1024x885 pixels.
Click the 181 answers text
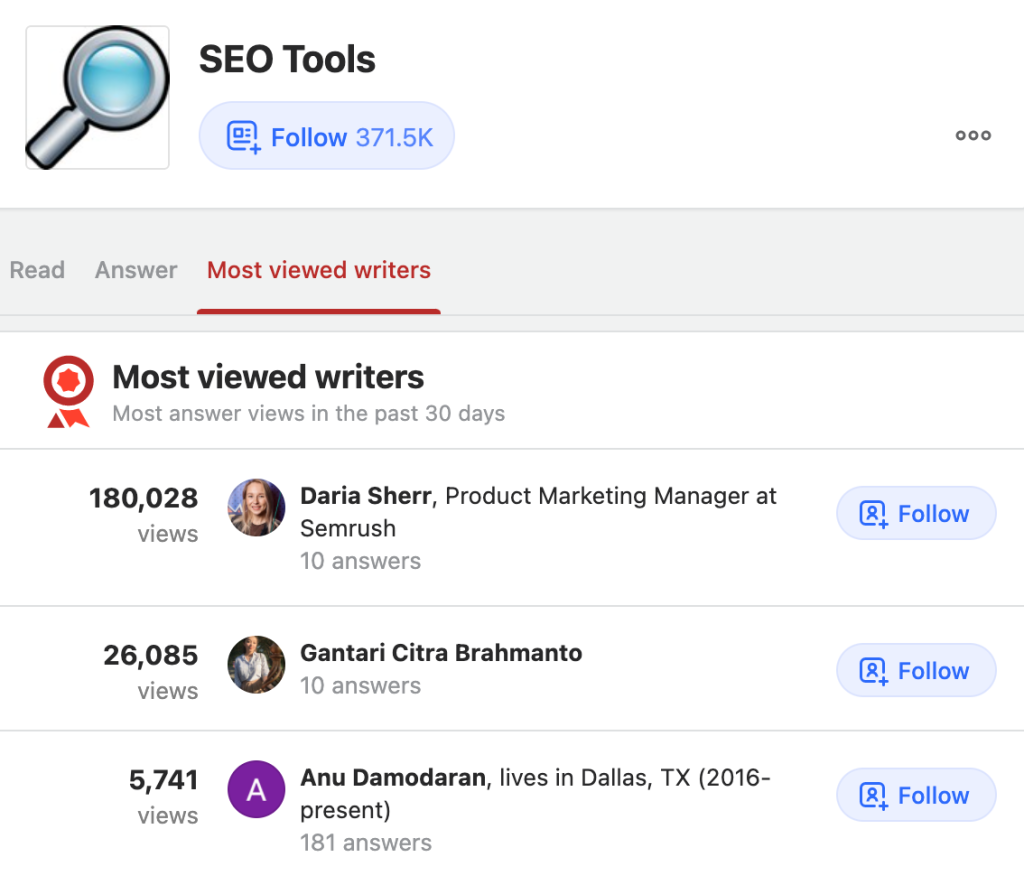tap(366, 843)
